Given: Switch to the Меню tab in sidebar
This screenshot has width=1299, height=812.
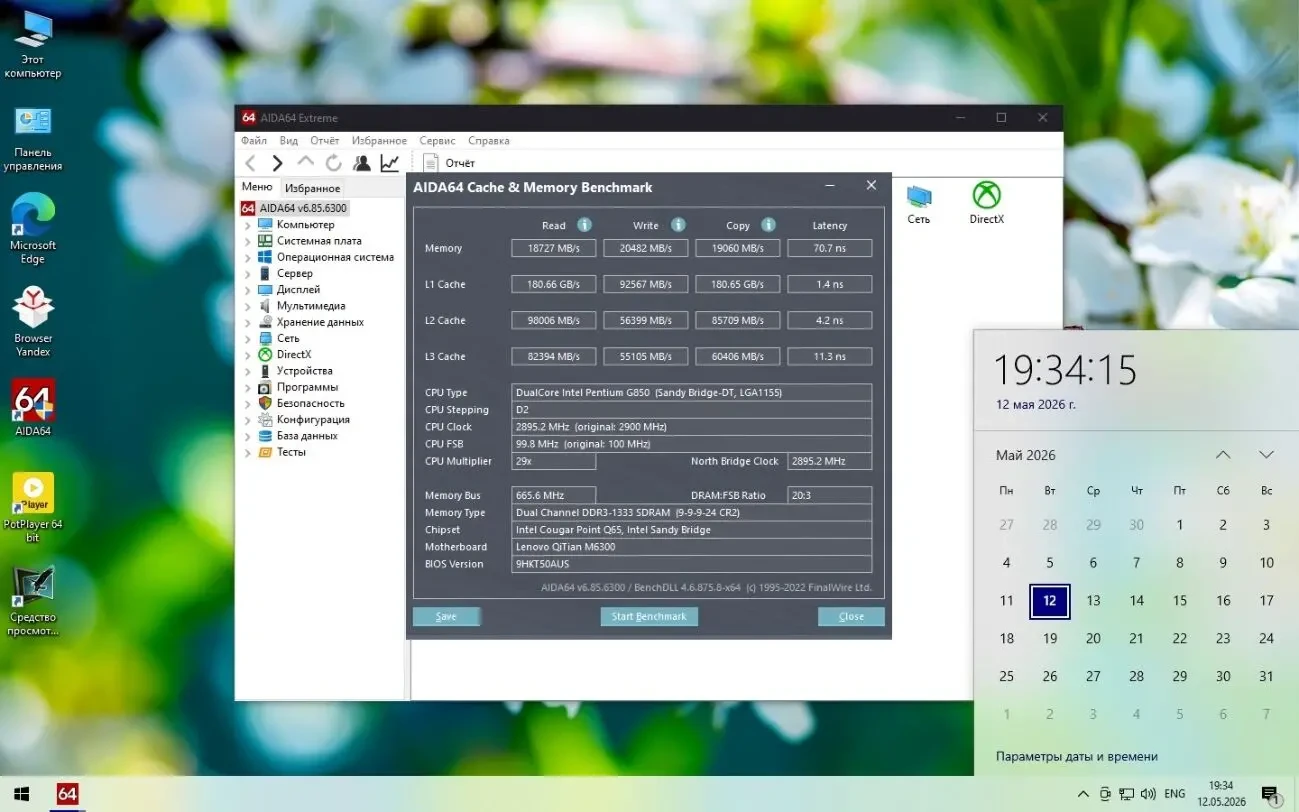Looking at the screenshot, I should point(257,187).
